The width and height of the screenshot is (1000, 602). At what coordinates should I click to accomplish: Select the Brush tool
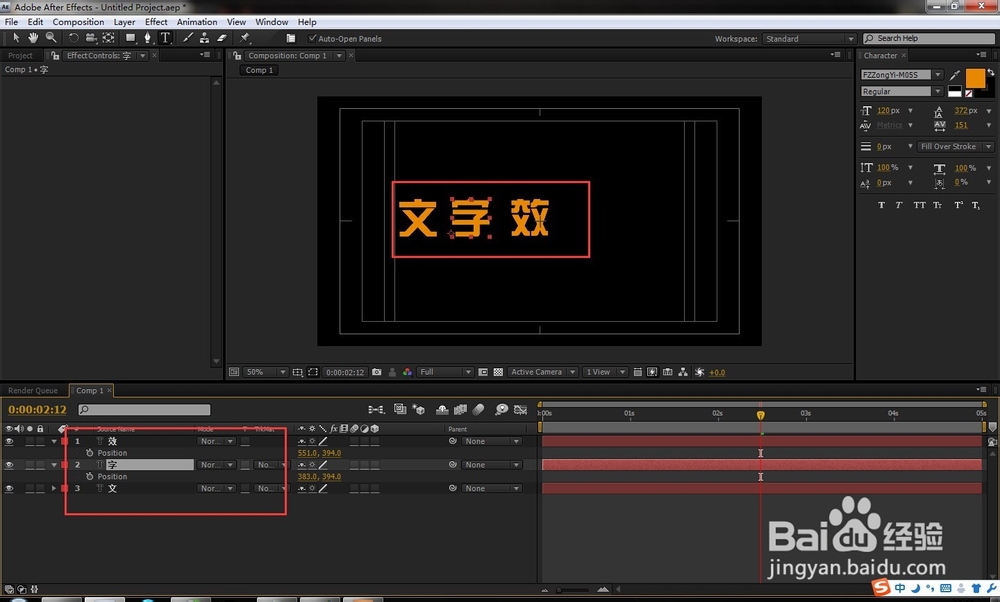pyautogui.click(x=187, y=38)
